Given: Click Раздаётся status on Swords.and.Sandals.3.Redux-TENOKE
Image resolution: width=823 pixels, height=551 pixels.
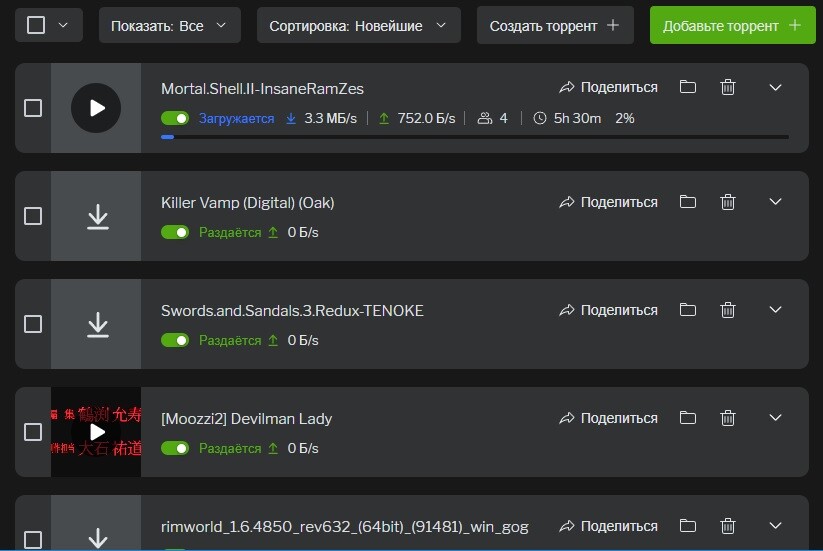Looking at the screenshot, I should 230,341.
